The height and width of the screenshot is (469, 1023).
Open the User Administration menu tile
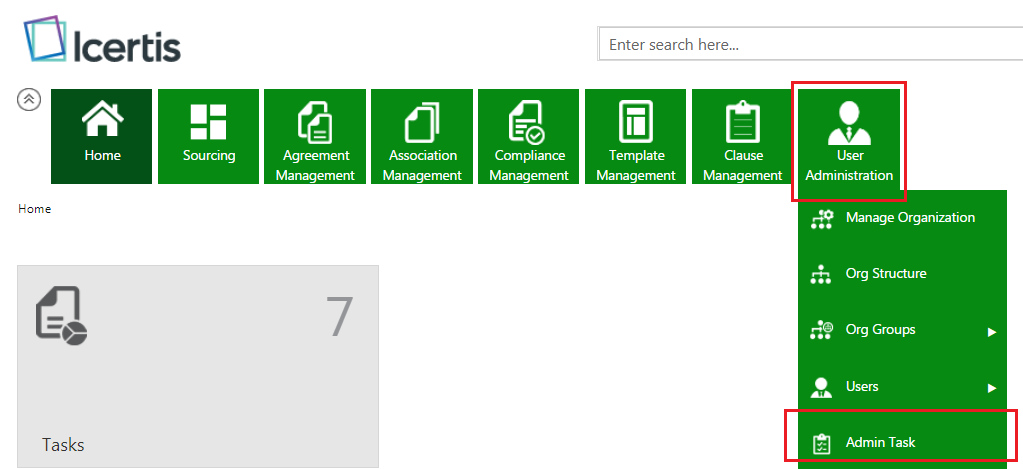849,137
